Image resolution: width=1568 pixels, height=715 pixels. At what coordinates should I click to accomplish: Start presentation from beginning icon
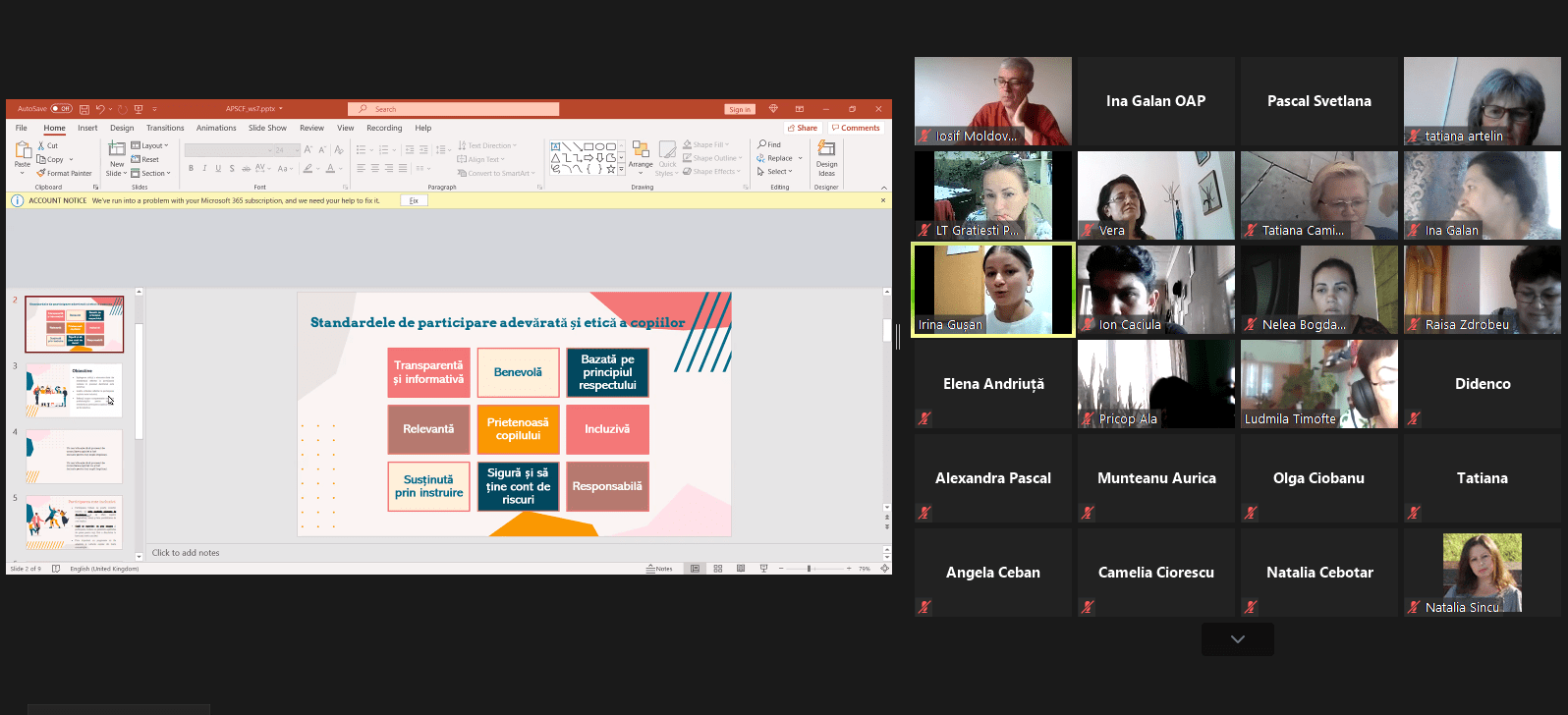[x=139, y=109]
